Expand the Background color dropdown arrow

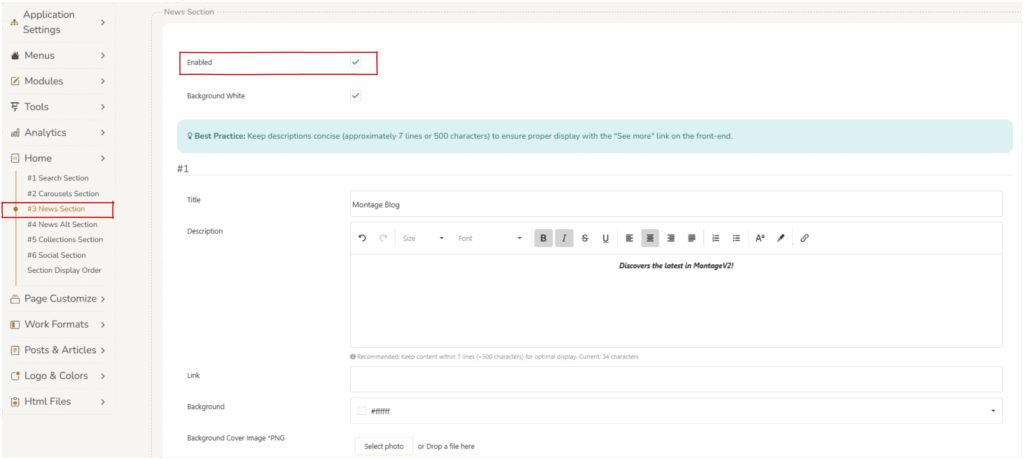pos(993,410)
